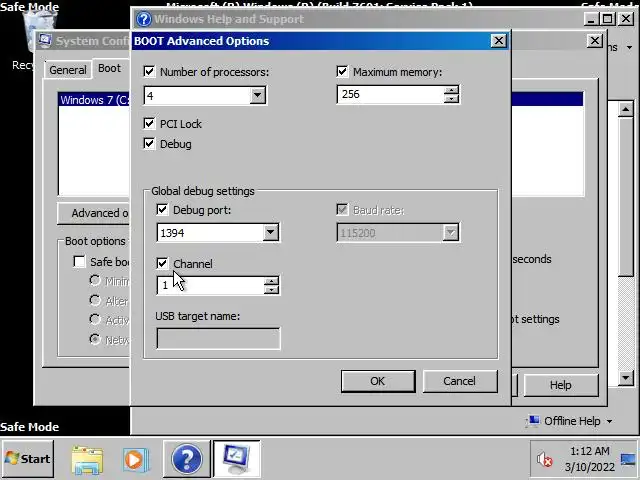Viewport: 640px width, 480px height.
Task: Toggle the Maximum memory checkbox
Action: (x=342, y=72)
